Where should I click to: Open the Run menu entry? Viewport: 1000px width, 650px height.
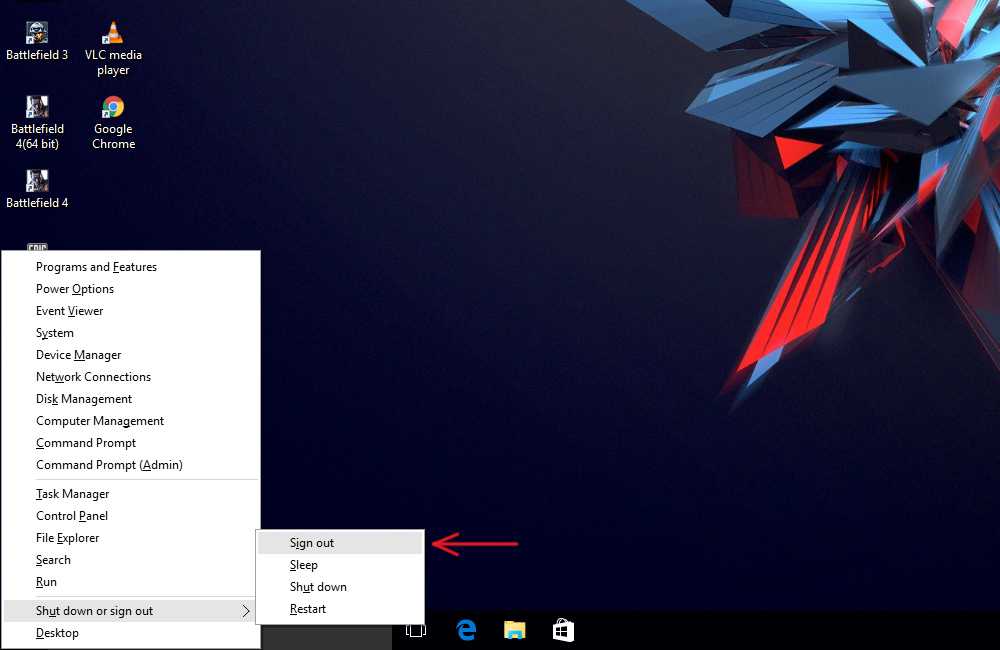131,582
